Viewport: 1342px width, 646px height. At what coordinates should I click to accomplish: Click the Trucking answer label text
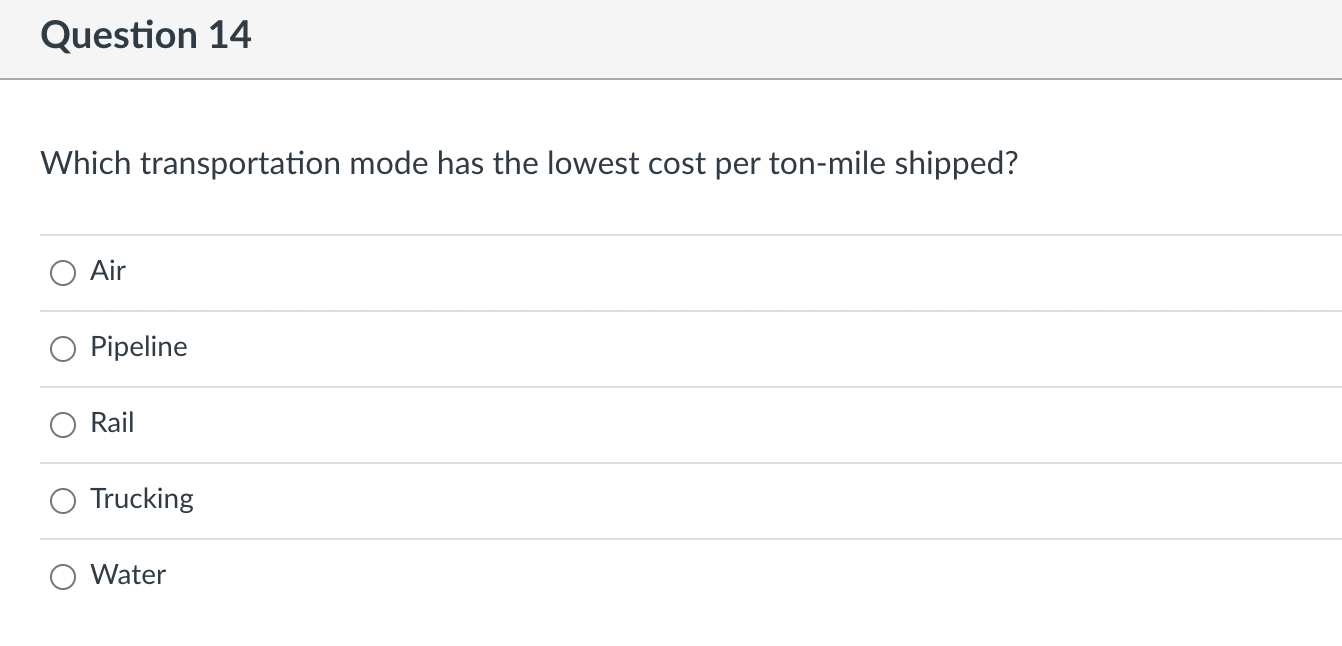[142, 499]
